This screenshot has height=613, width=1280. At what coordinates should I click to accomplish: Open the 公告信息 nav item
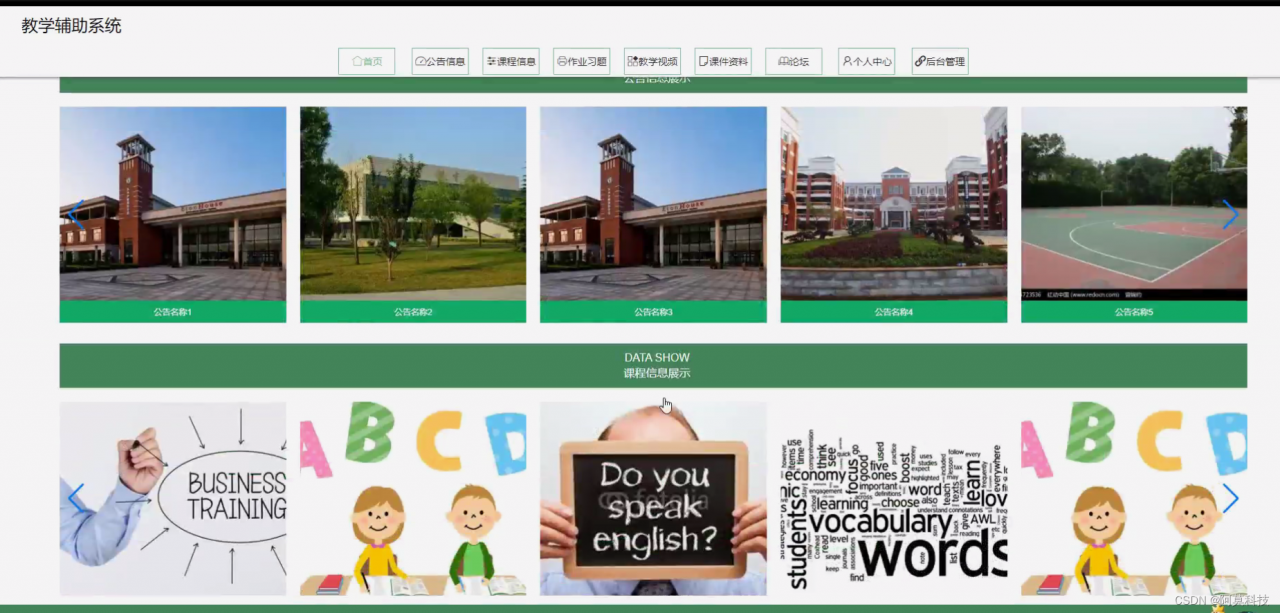point(440,61)
